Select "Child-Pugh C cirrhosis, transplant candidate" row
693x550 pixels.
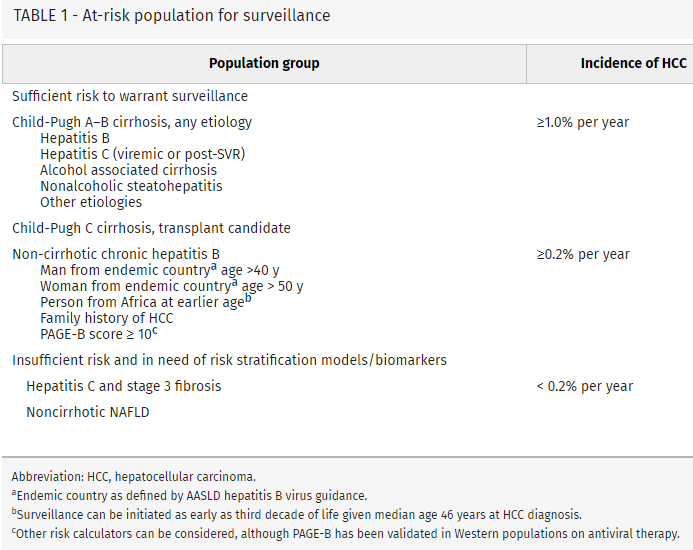[151, 228]
